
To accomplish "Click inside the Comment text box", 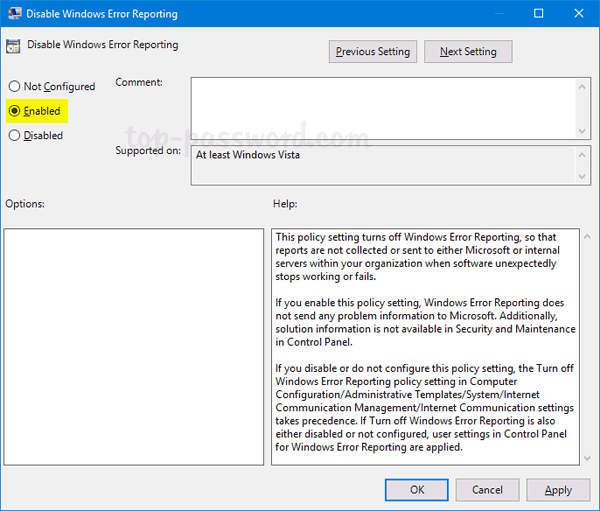I will click(x=380, y=107).
